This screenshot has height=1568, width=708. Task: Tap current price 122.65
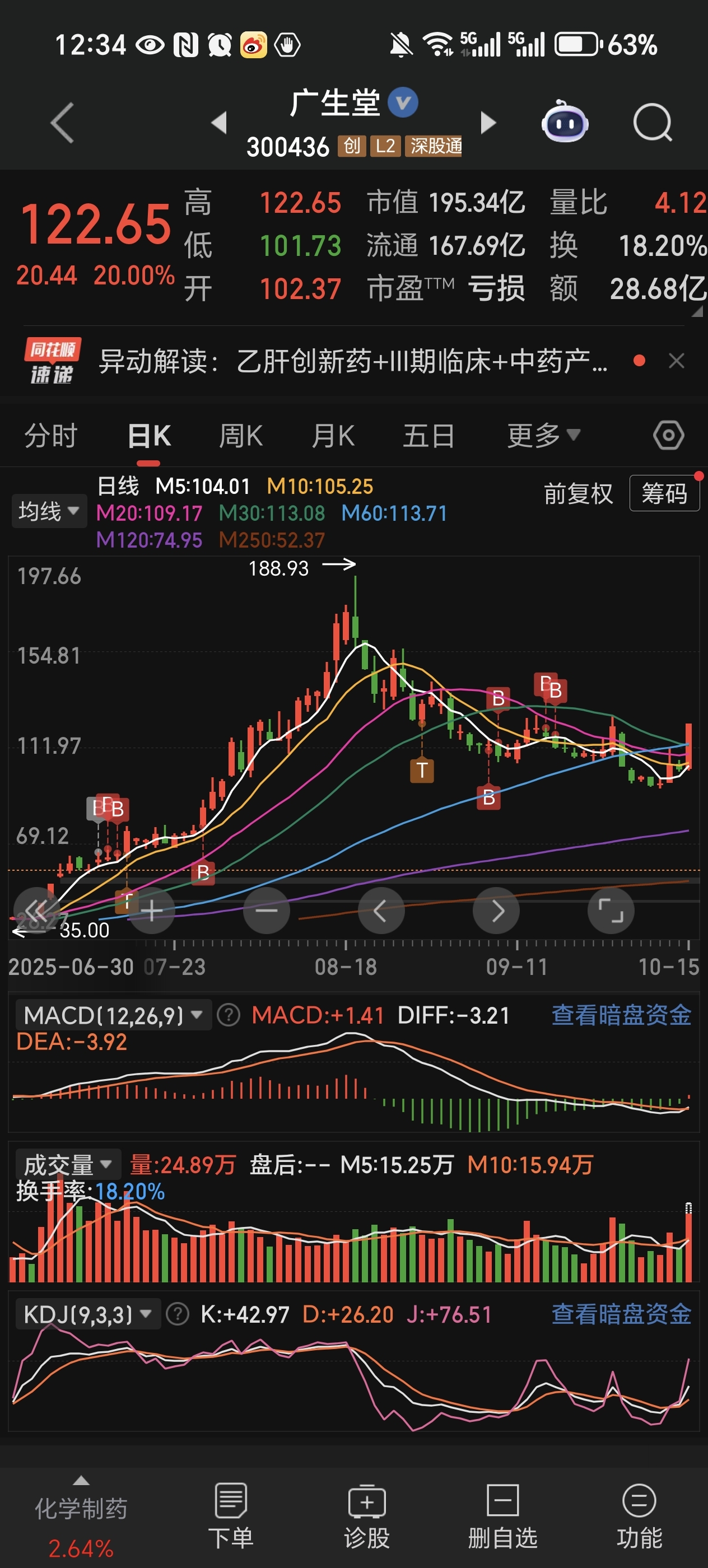tap(96, 224)
